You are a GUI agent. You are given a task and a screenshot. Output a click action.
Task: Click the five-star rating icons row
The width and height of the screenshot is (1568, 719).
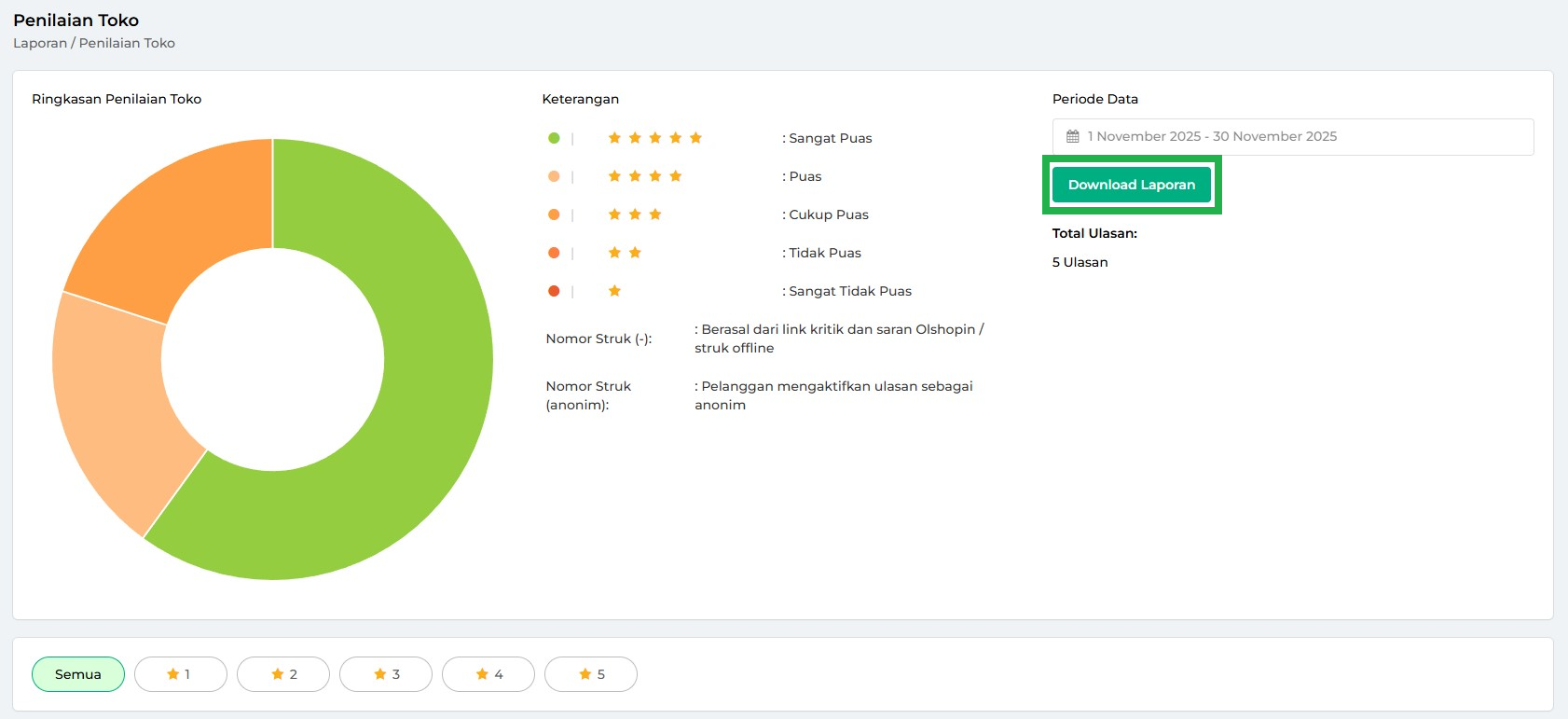coord(654,138)
